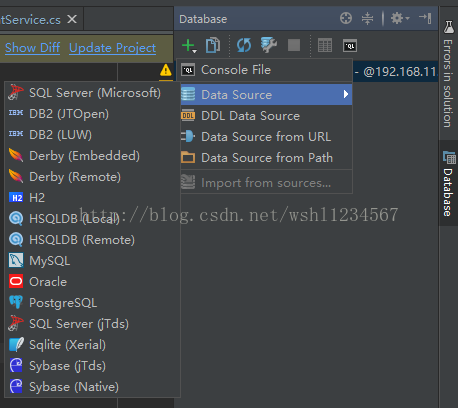Hide the Database panel with arrow icon

[x=425, y=18]
